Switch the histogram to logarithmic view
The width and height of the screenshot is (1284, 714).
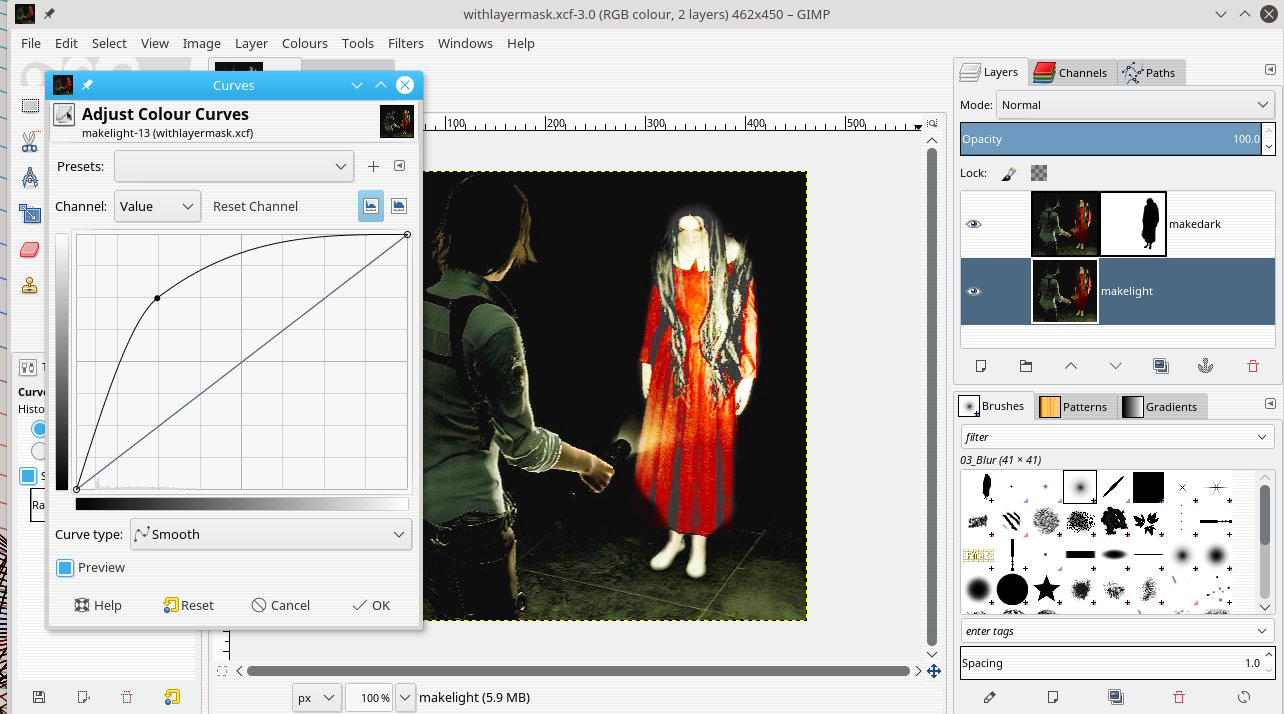(x=399, y=206)
